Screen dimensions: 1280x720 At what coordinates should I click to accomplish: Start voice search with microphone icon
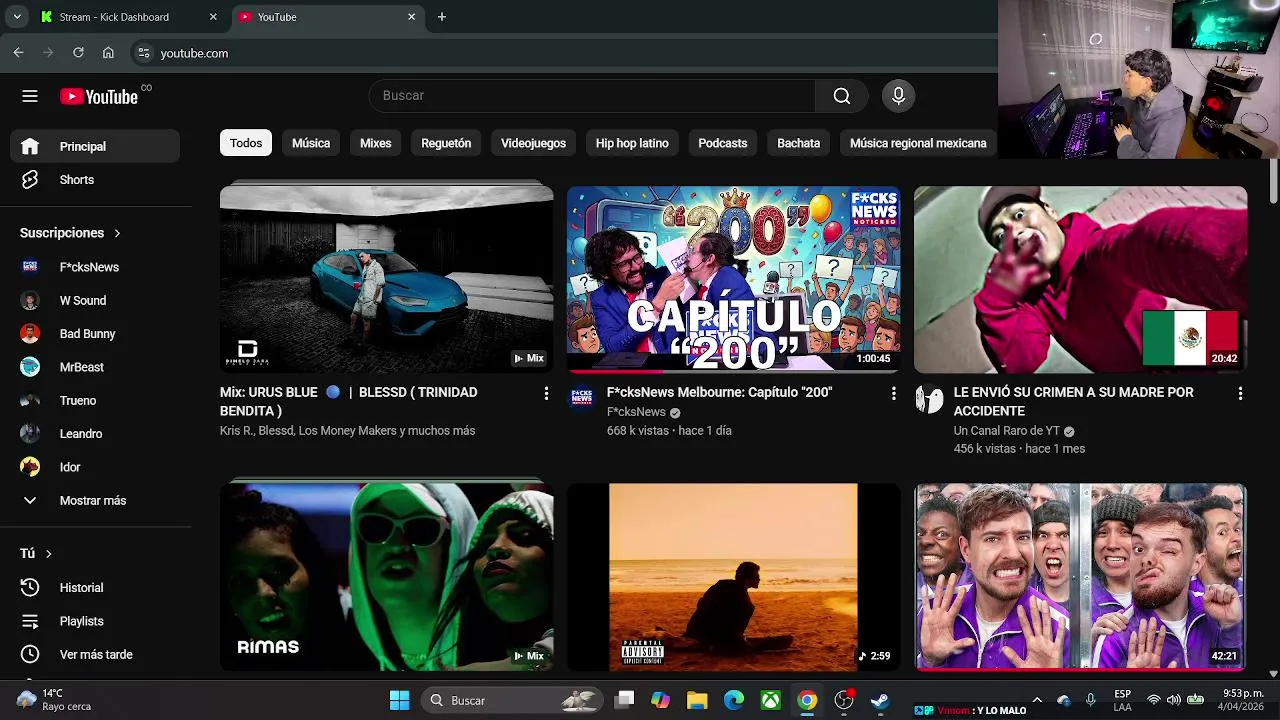[899, 96]
